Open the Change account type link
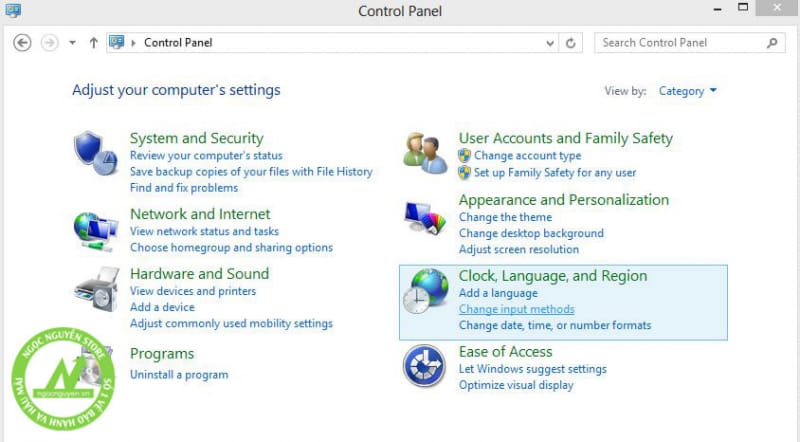The width and height of the screenshot is (800, 442). point(528,156)
